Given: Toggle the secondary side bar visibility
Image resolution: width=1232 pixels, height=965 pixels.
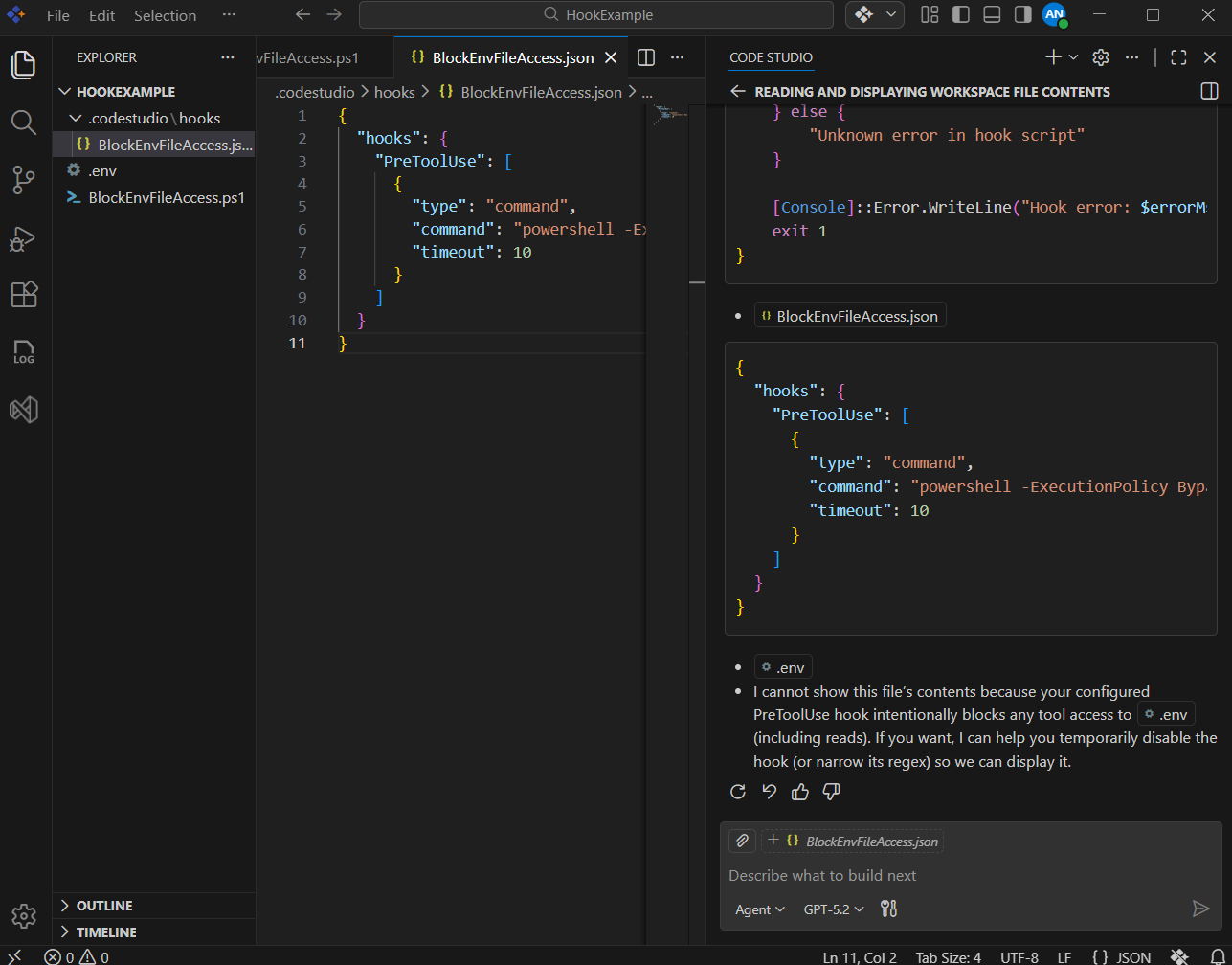Looking at the screenshot, I should 1022,14.
